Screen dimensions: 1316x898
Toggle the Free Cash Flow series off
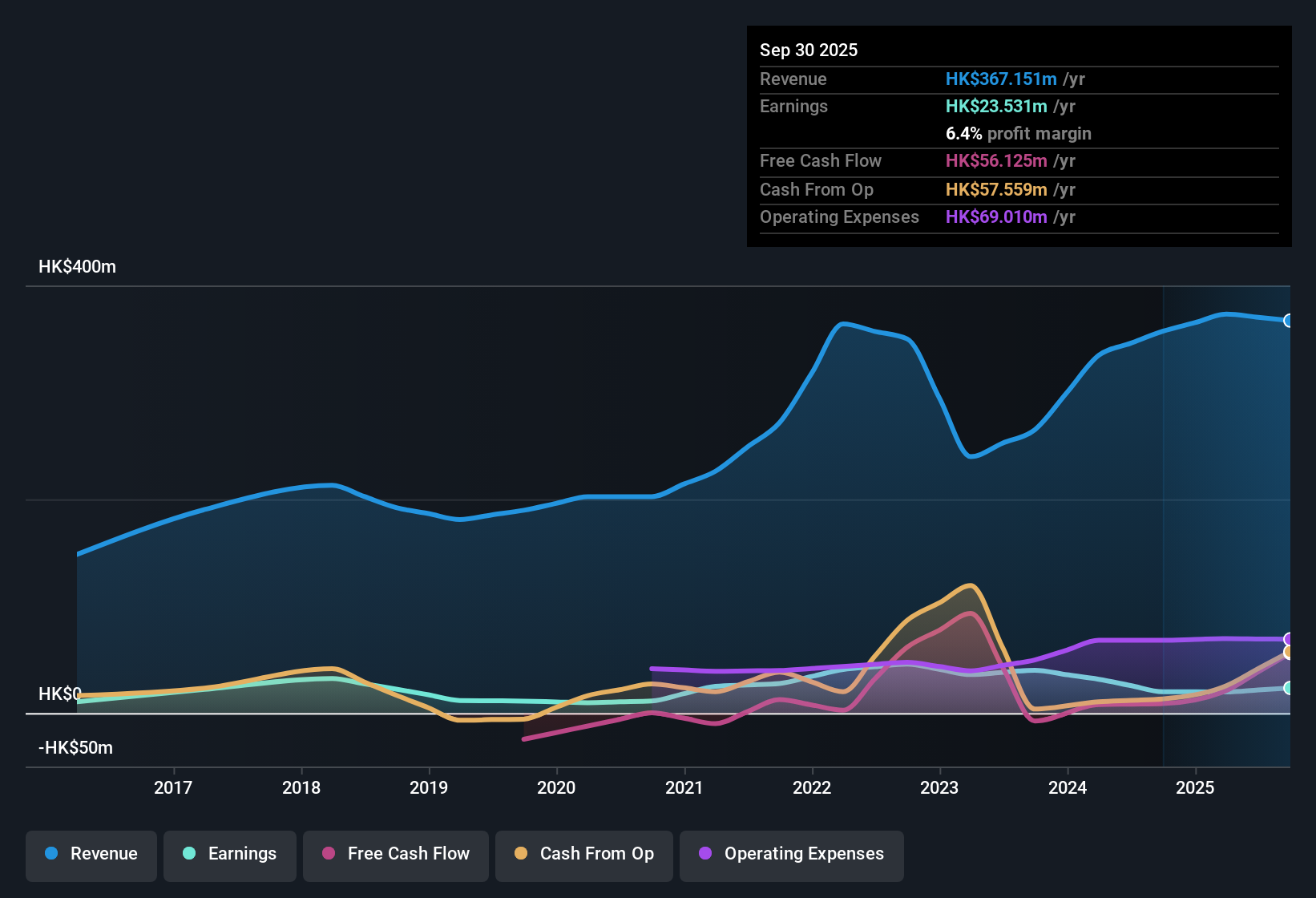(x=395, y=855)
